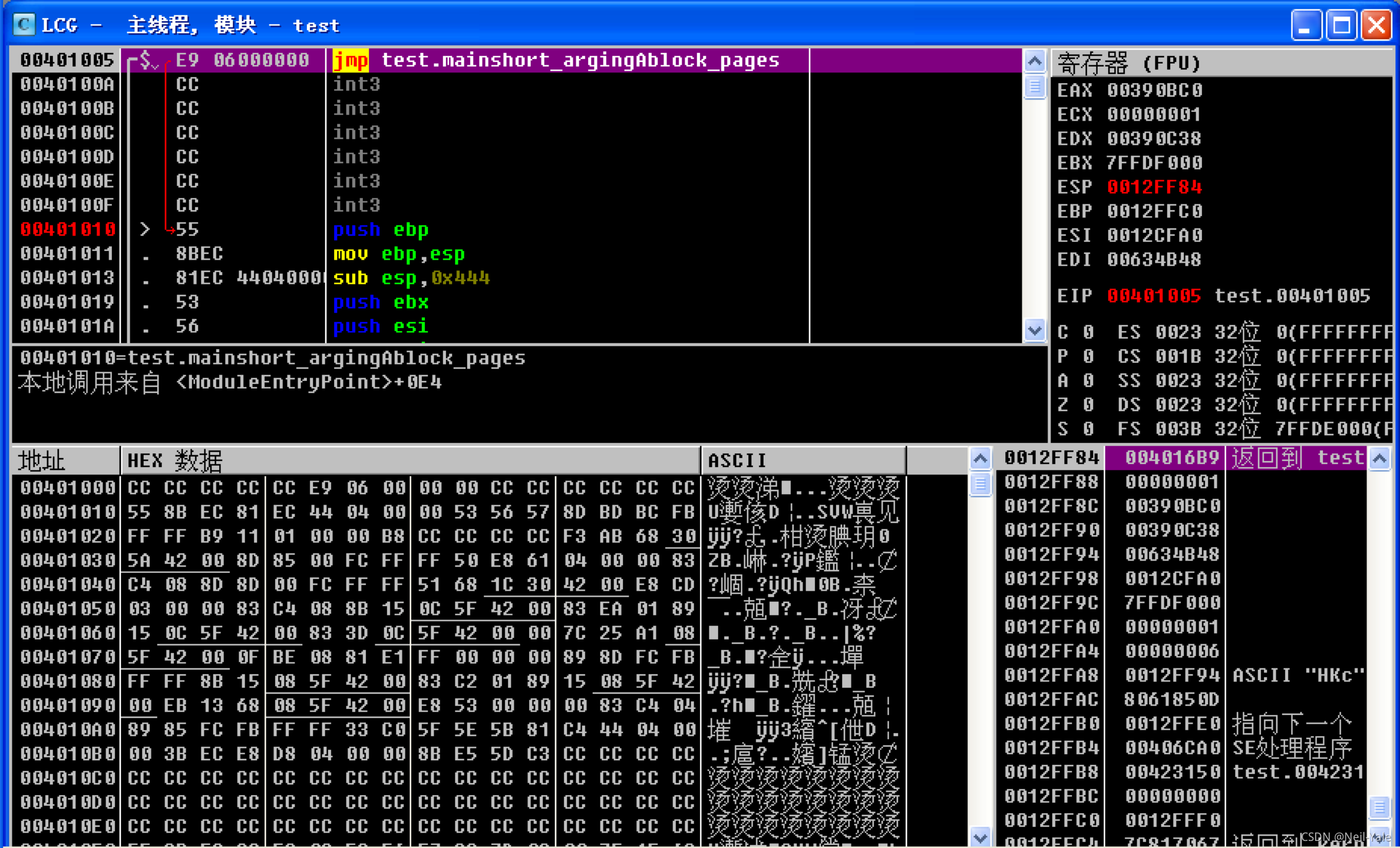Toggle the C flag value
This screenshot has height=848, width=1400.
(1088, 332)
